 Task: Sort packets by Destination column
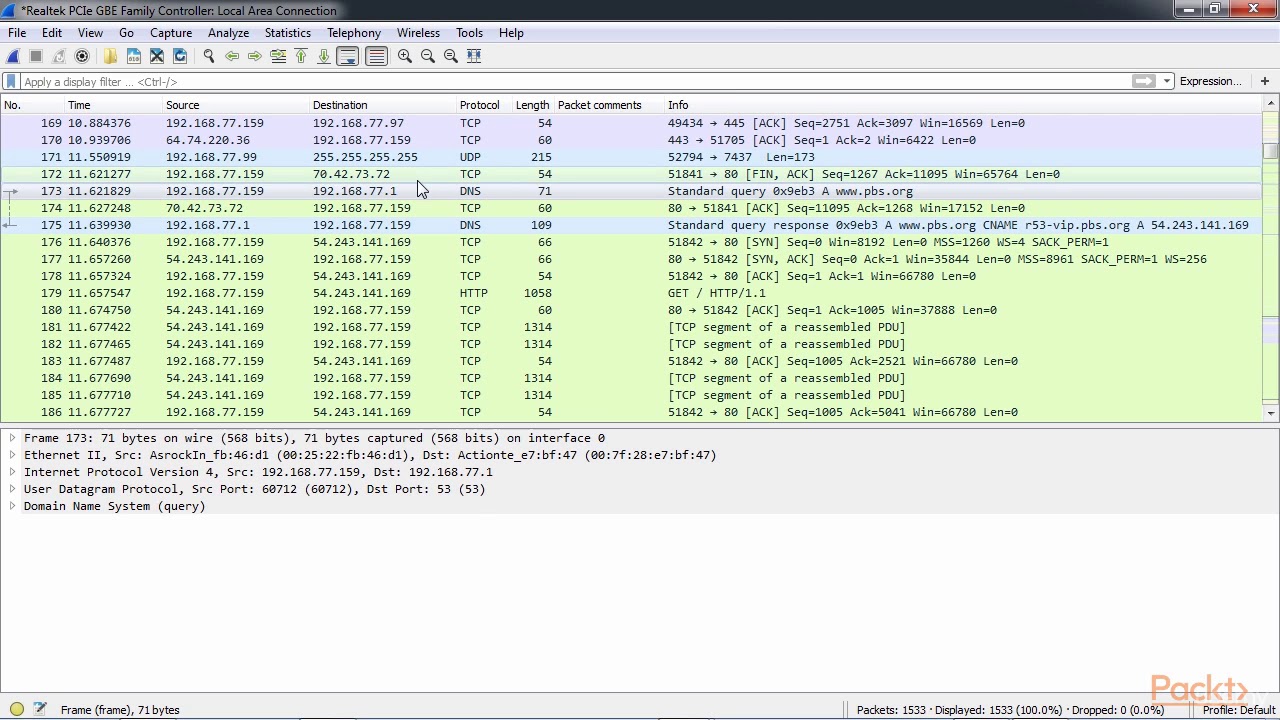382,105
